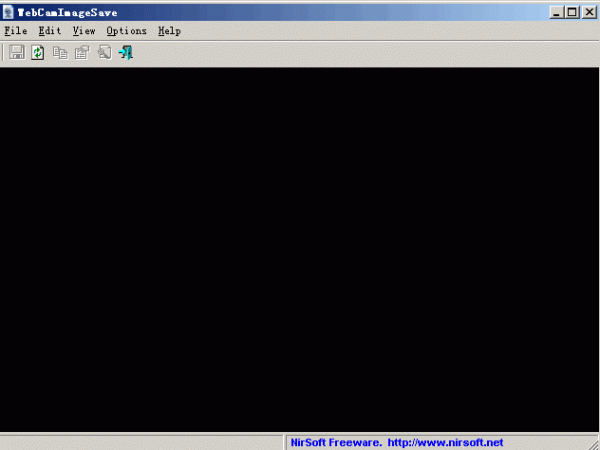Maximize the WebCamImageSave window
Viewport: 600px width, 450px height.
[572, 13]
